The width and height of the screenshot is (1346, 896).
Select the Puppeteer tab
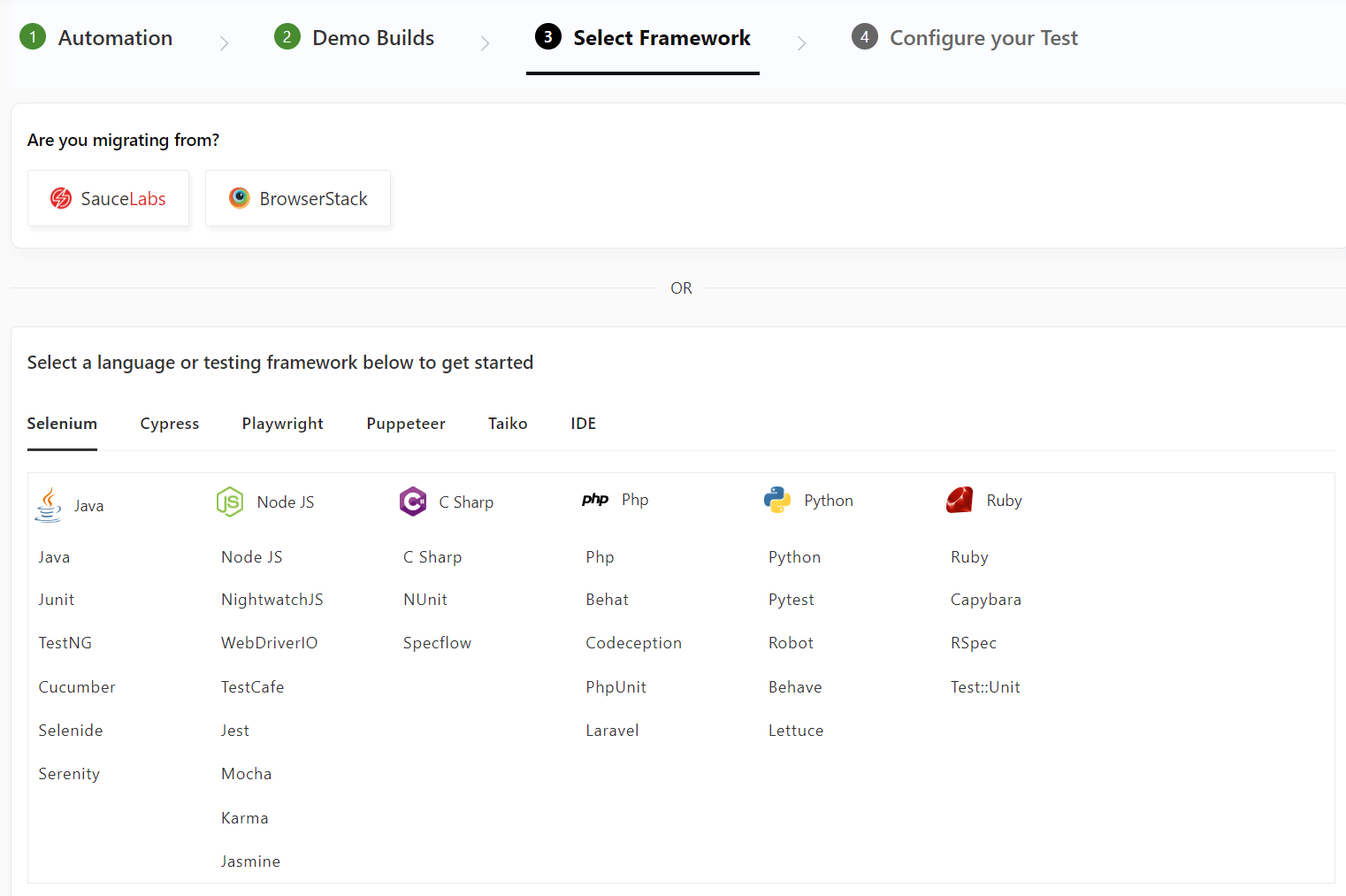[x=406, y=424]
